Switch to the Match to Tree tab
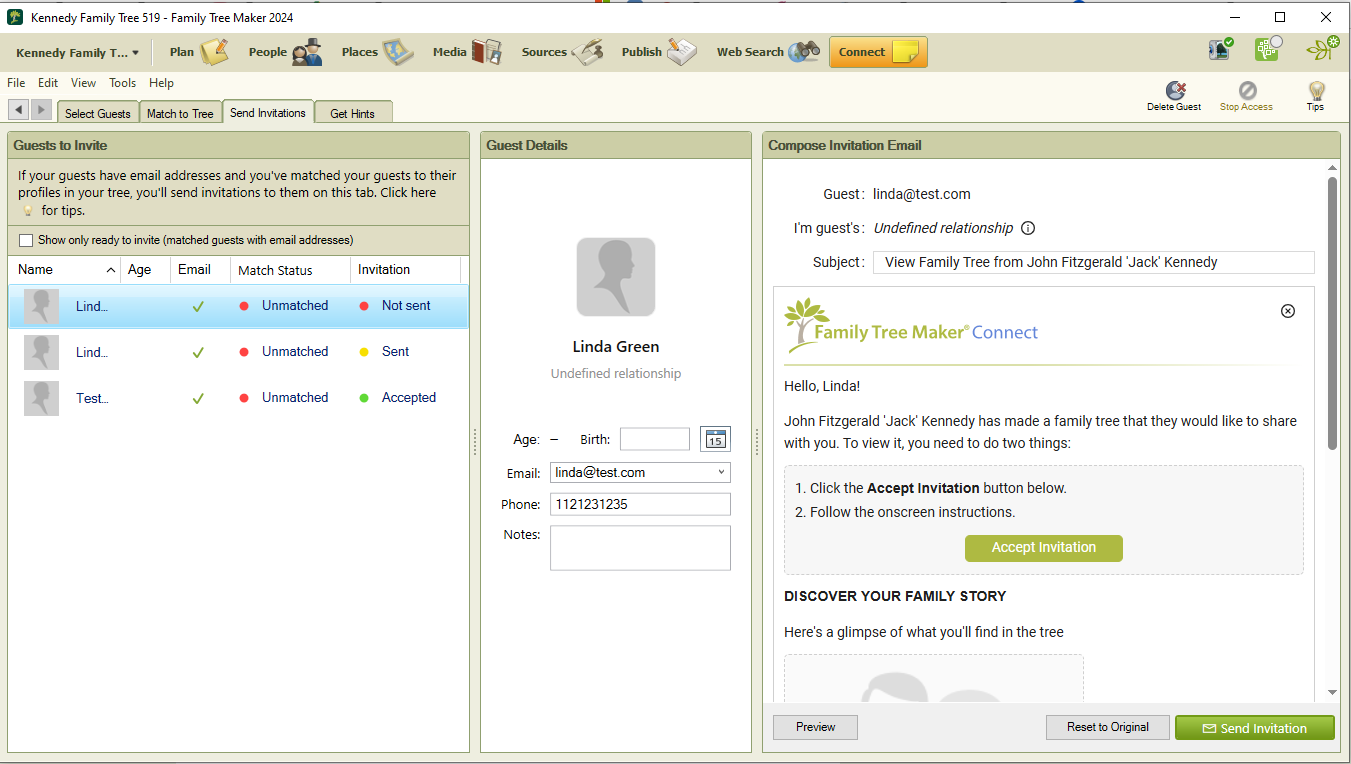Image resolution: width=1351 pixels, height=764 pixels. pyautogui.click(x=180, y=113)
